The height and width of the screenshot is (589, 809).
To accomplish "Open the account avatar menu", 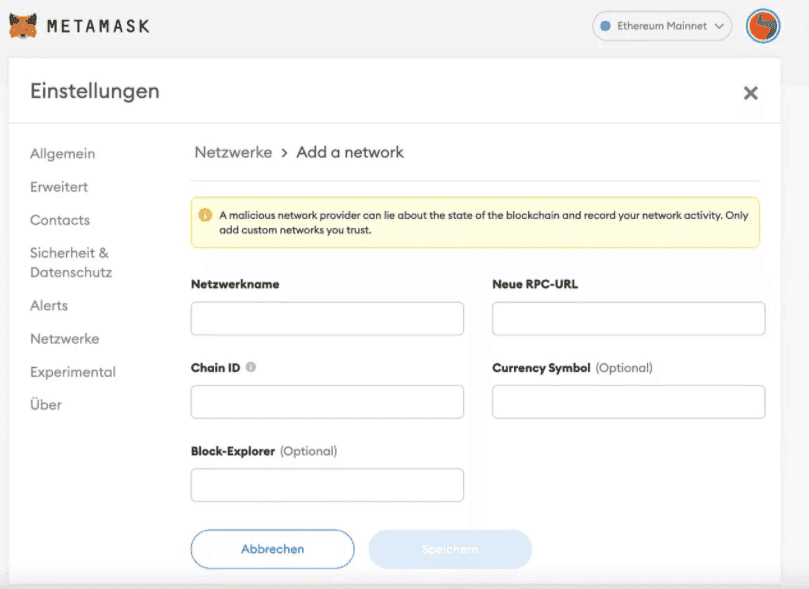I will [764, 26].
